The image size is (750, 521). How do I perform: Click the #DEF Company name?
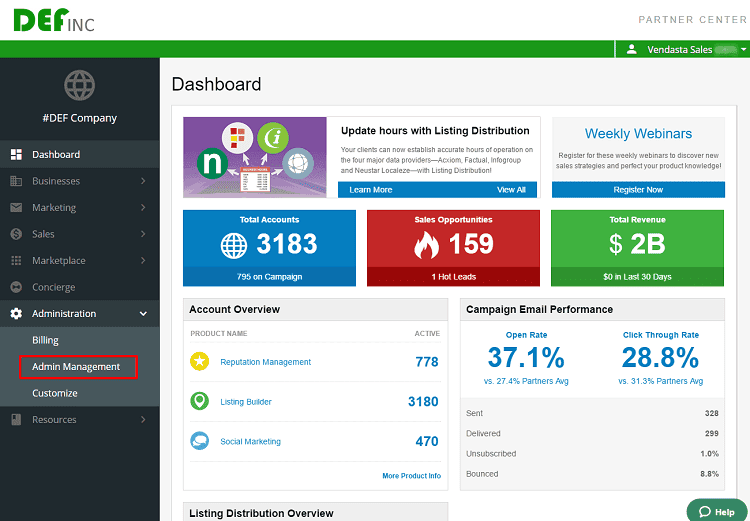click(79, 118)
